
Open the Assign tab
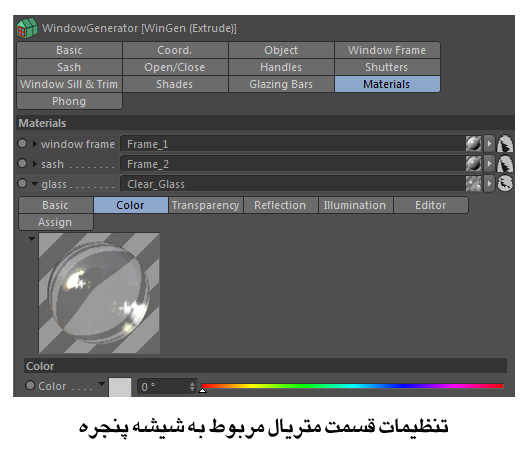tap(56, 222)
